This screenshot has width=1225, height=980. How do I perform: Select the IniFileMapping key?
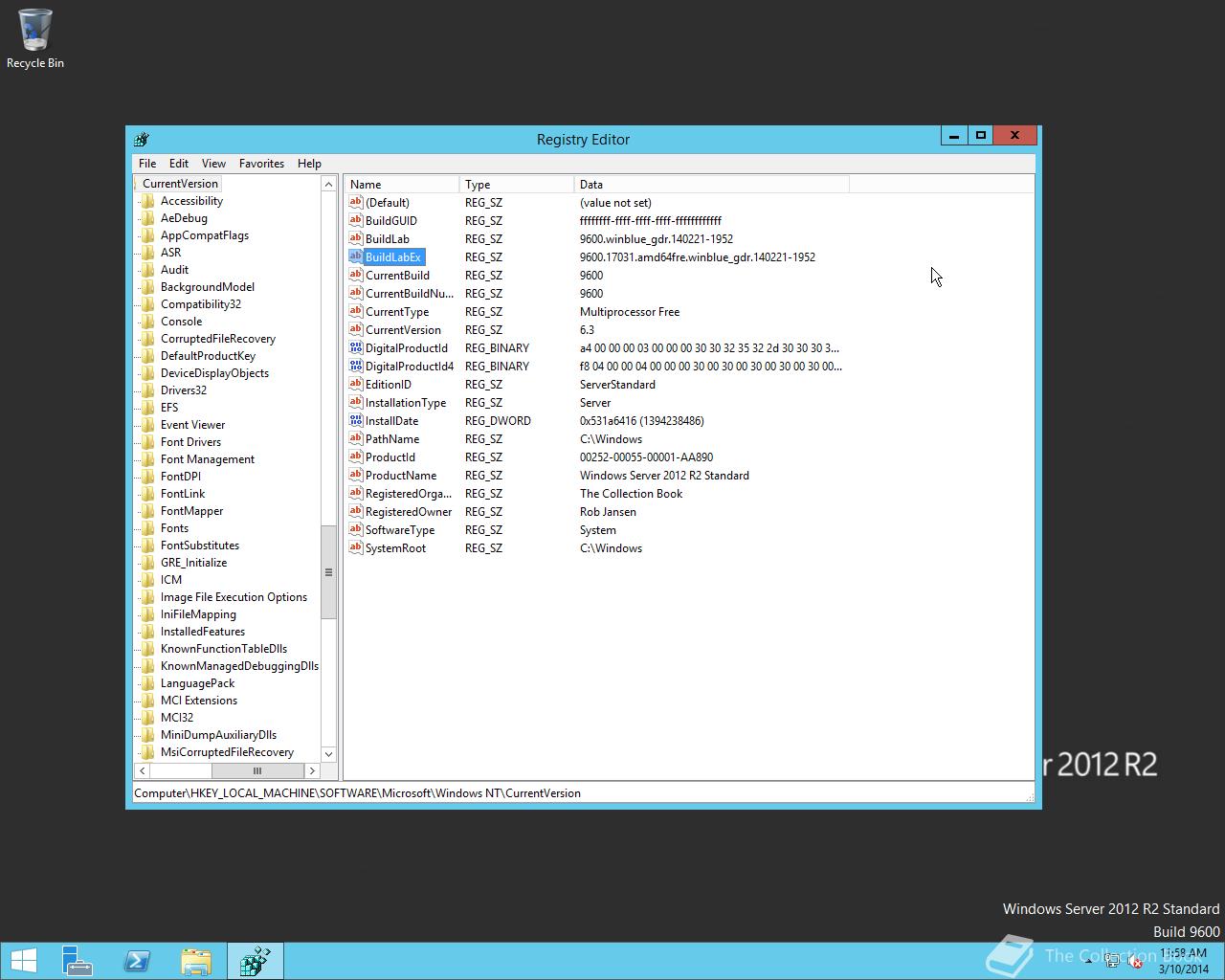click(198, 614)
